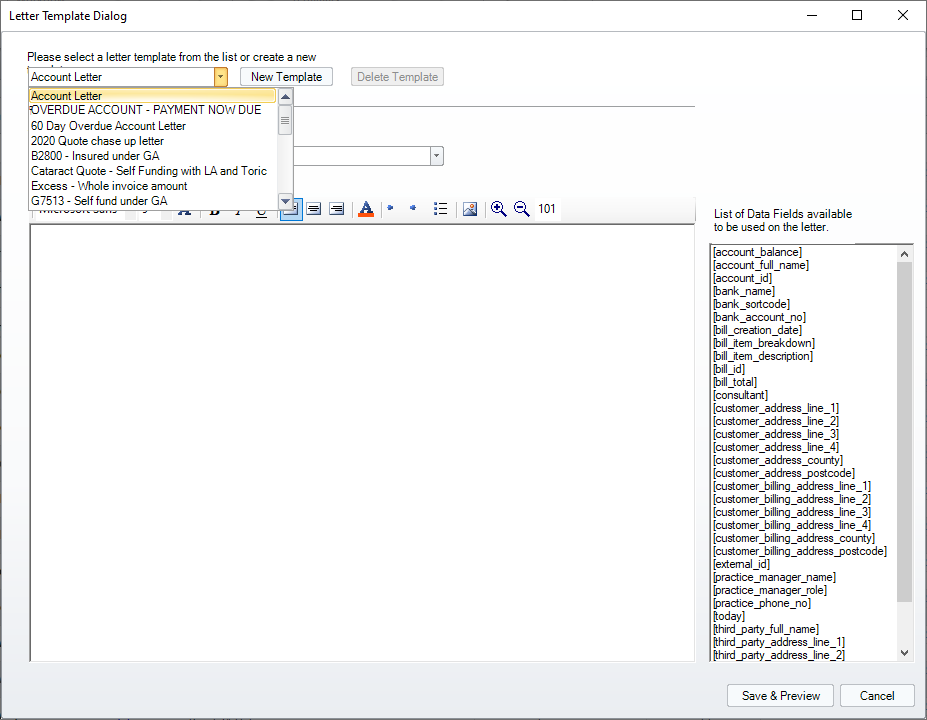Viewport: 927px width, 720px height.
Task: Click the data fields list scroll-down arrow
Action: pos(905,652)
